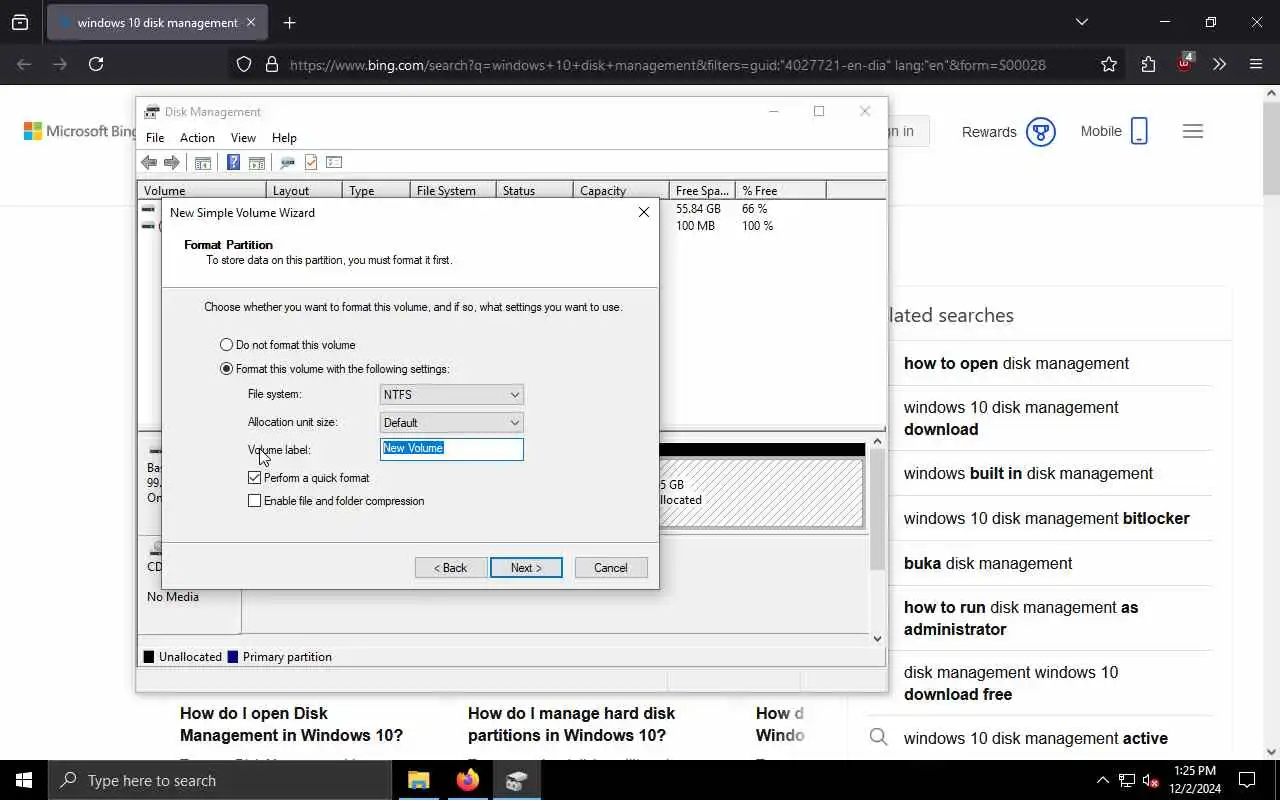Click the checkmark document toolbar icon
The height and width of the screenshot is (800, 1280).
(x=311, y=163)
